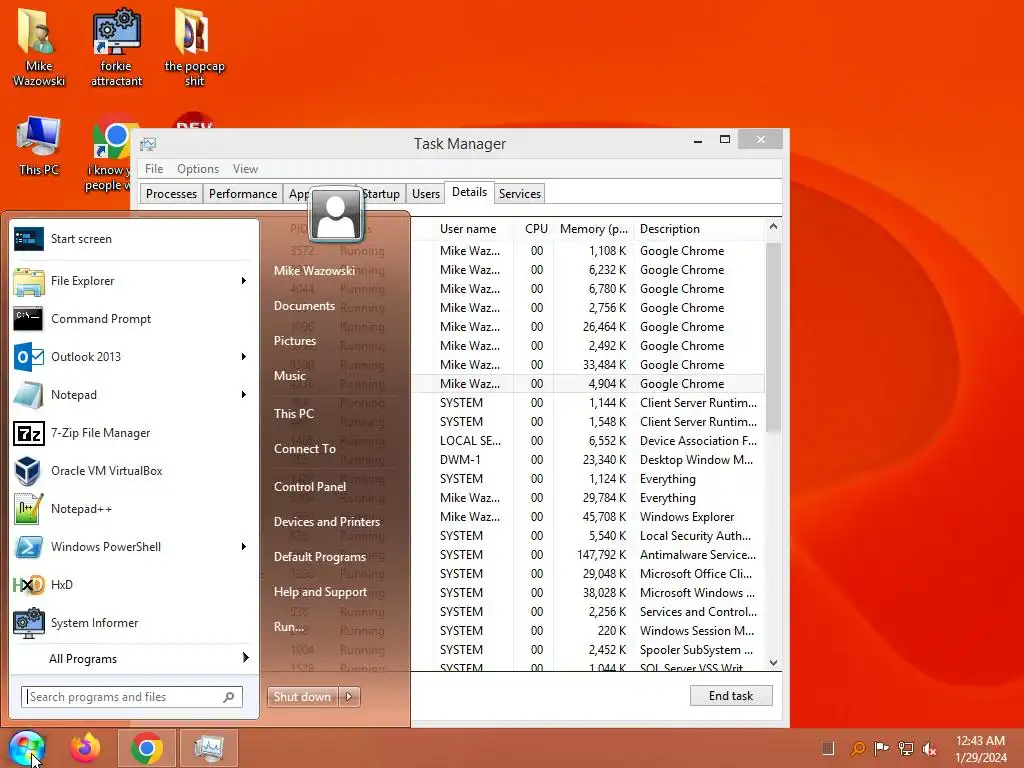Click the End task button
This screenshot has height=768, width=1024.
click(x=731, y=696)
